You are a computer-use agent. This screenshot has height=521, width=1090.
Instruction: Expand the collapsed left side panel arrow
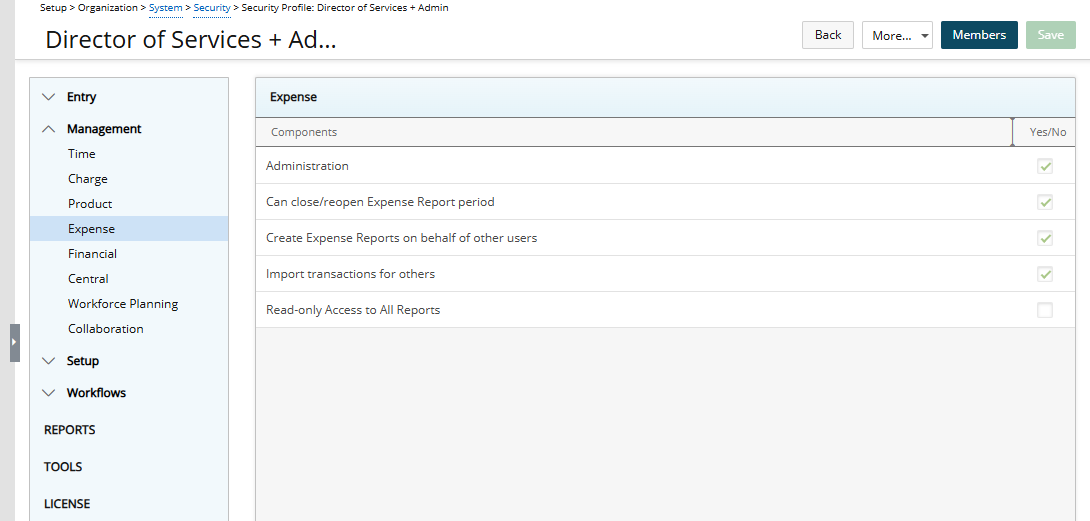15,342
